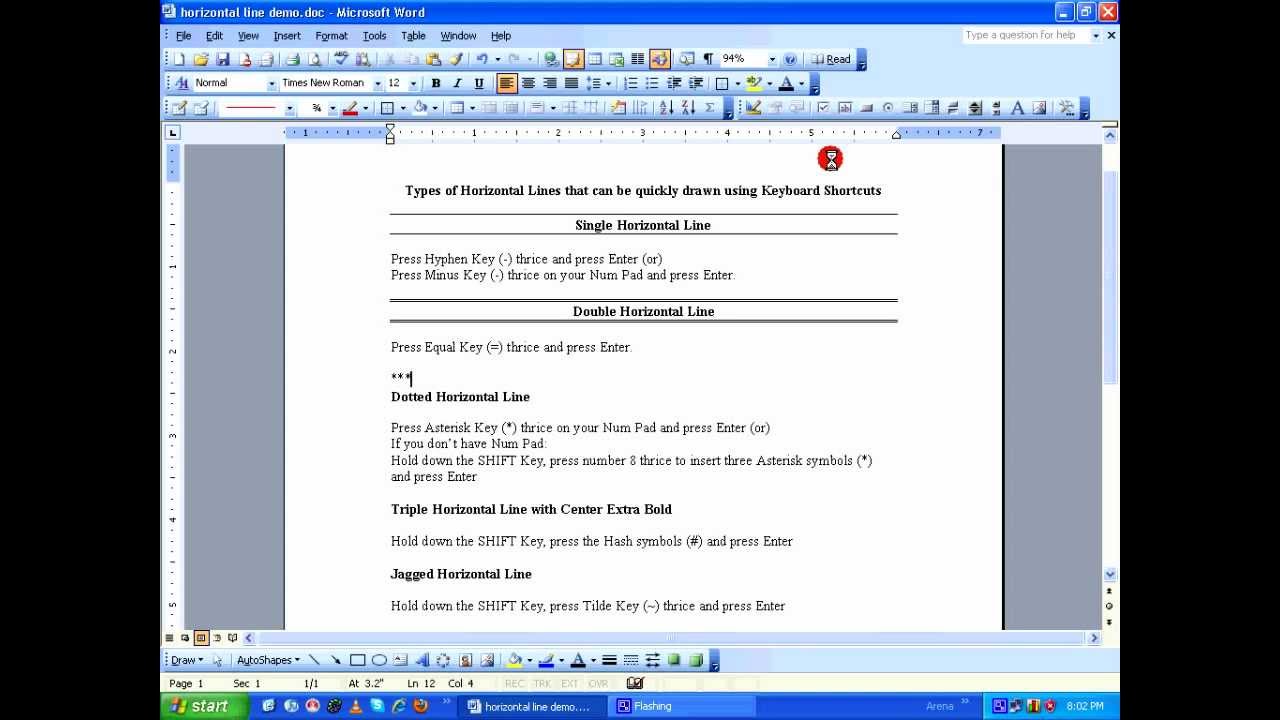Insert Check Box form field

(x=823, y=107)
